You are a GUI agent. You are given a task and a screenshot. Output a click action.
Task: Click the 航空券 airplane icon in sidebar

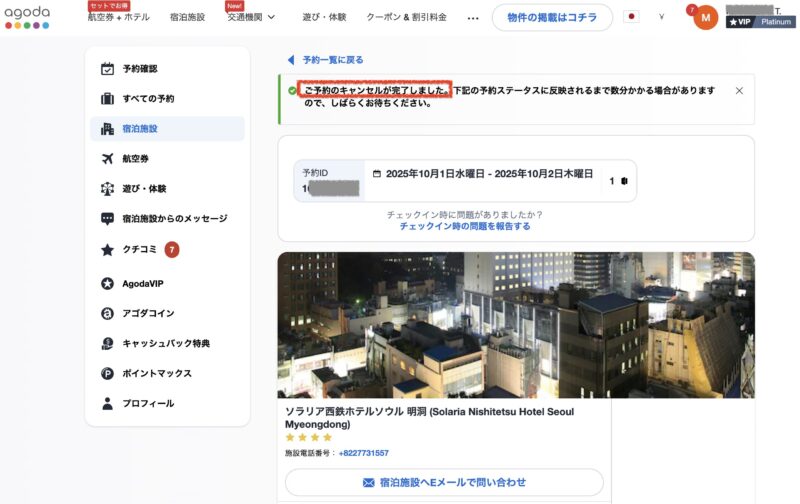(x=108, y=159)
